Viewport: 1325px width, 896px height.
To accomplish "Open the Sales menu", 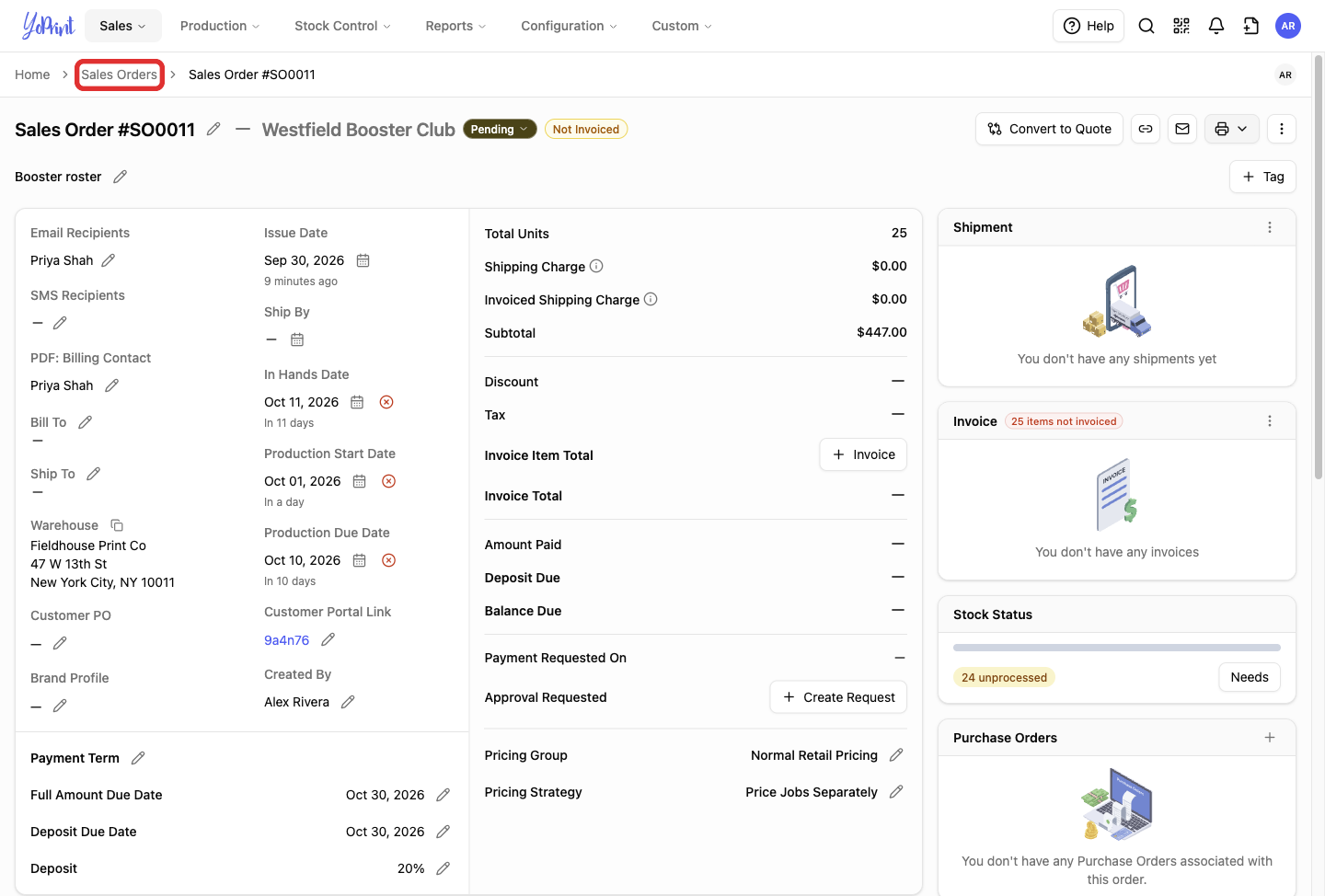I will click(x=123, y=26).
